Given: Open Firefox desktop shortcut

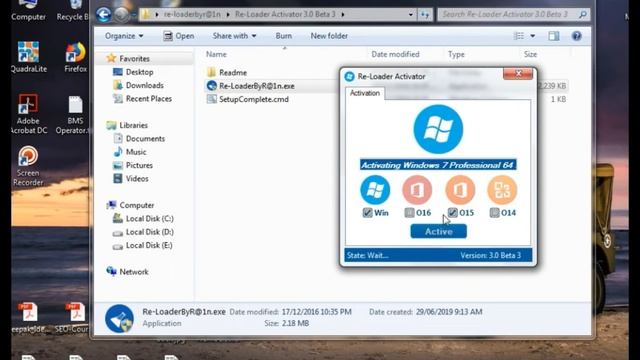Looking at the screenshot, I should click(76, 56).
